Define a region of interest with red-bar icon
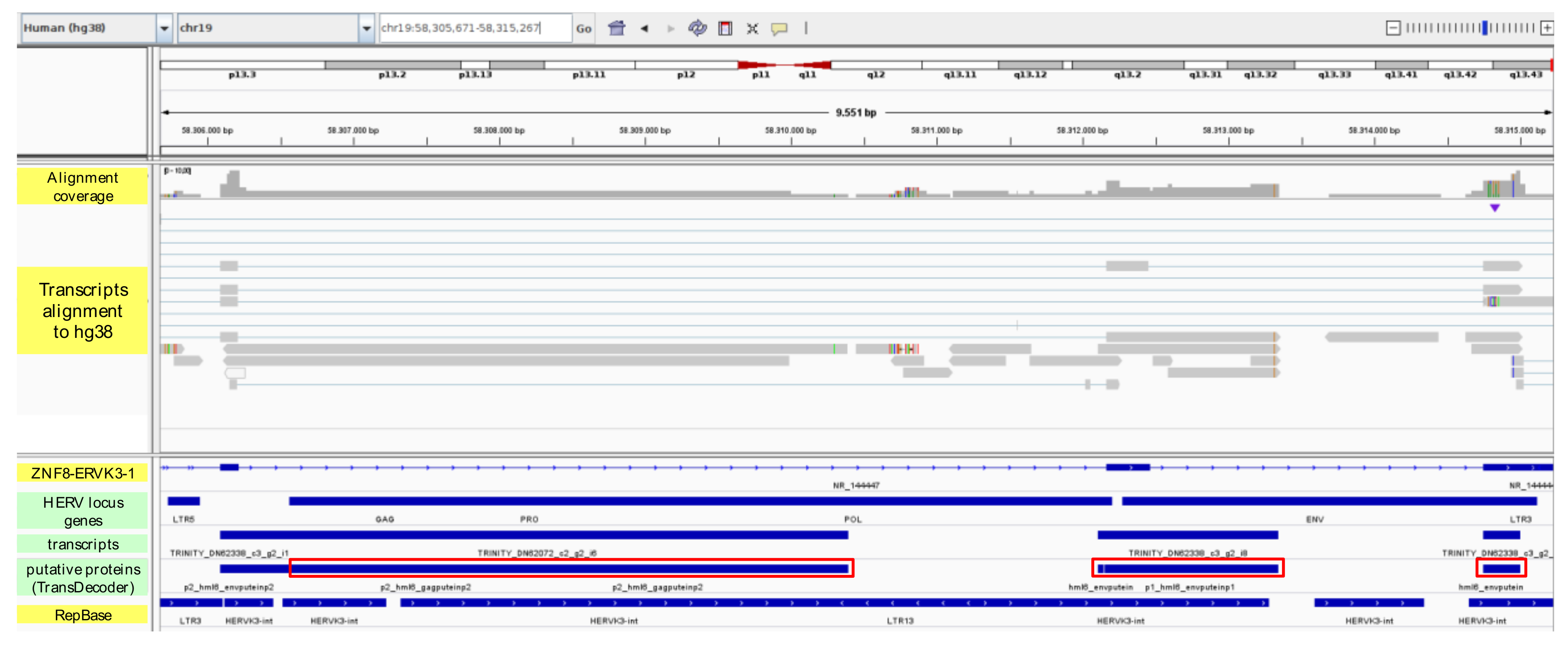Image resolution: width=1568 pixels, height=647 pixels. (725, 28)
